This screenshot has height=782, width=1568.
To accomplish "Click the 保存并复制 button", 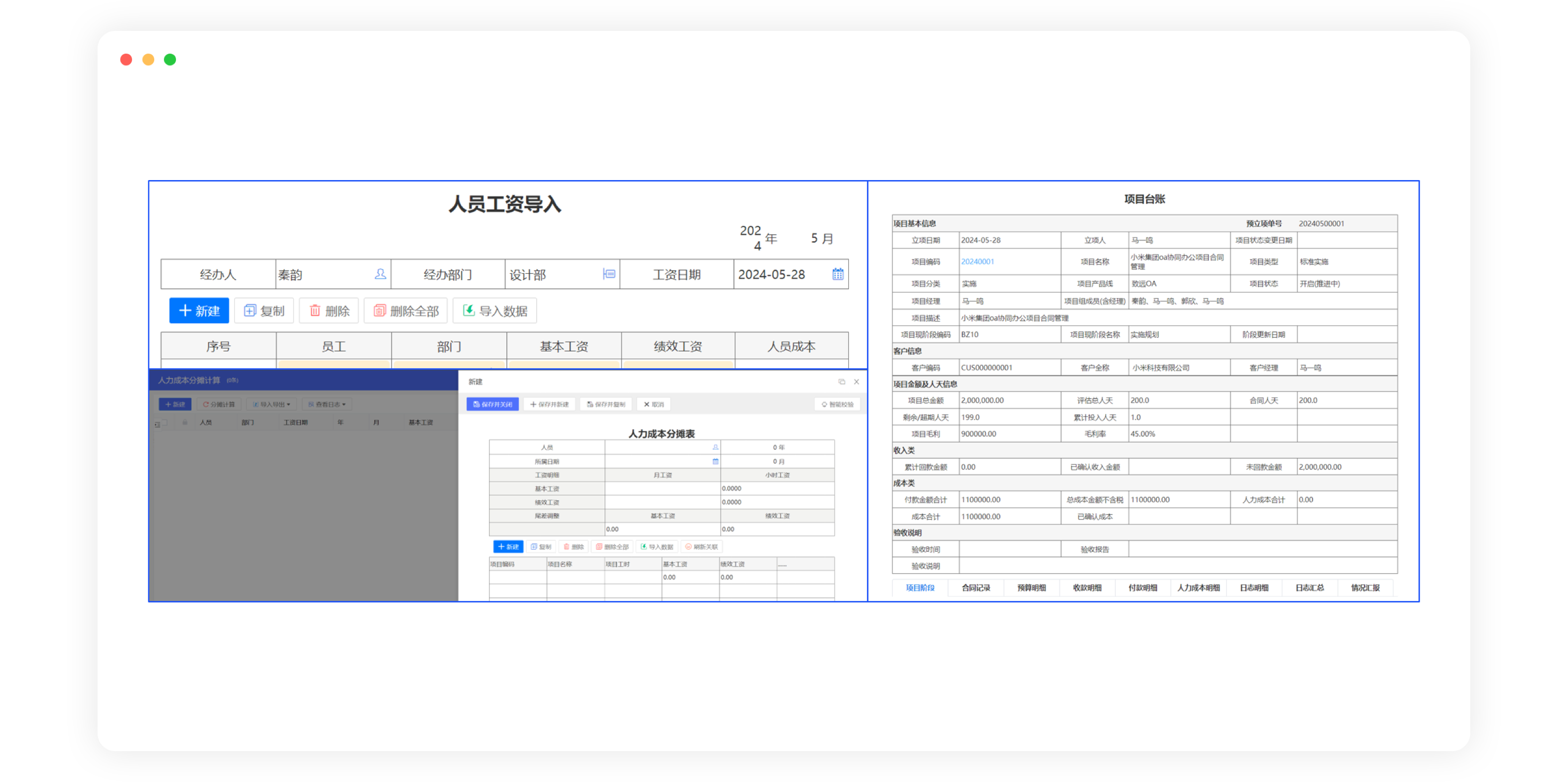I will pyautogui.click(x=605, y=405).
